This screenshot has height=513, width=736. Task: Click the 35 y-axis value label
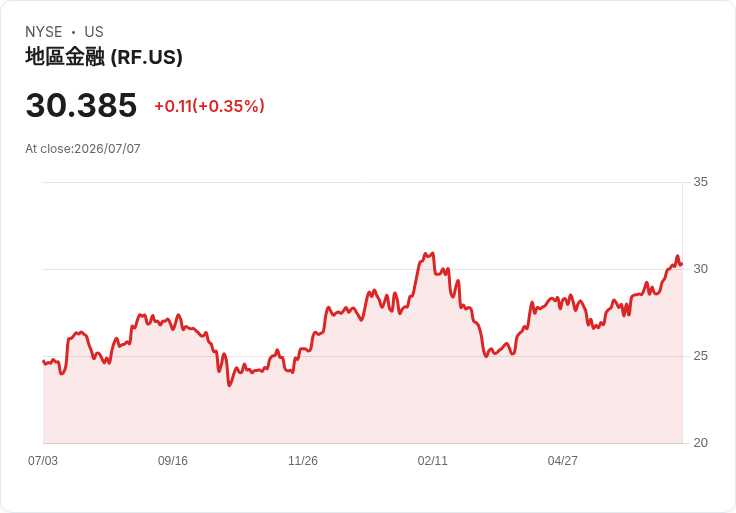700,182
